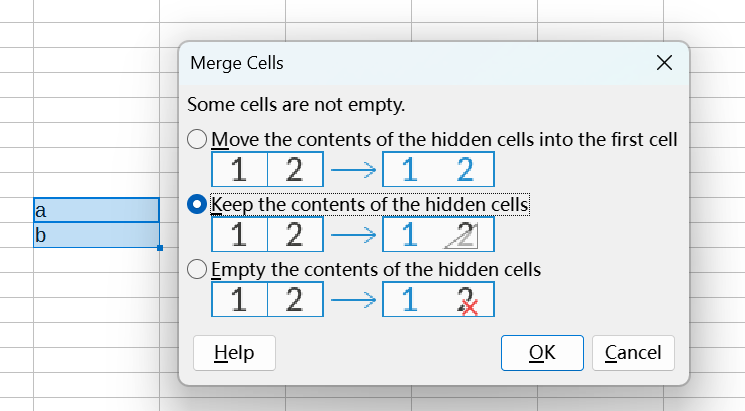Click the 'Merge Cells' dialog title bar

[x=418, y=63]
